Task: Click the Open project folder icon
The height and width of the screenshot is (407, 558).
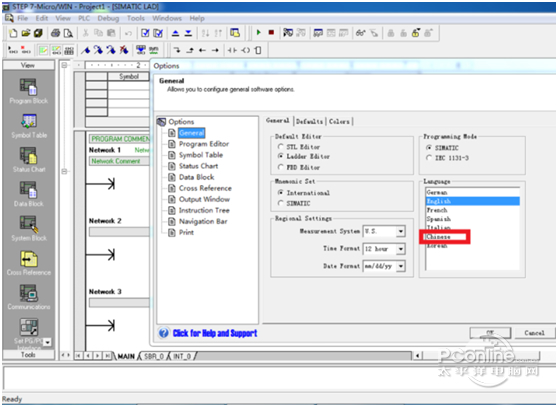Action: click(26, 33)
